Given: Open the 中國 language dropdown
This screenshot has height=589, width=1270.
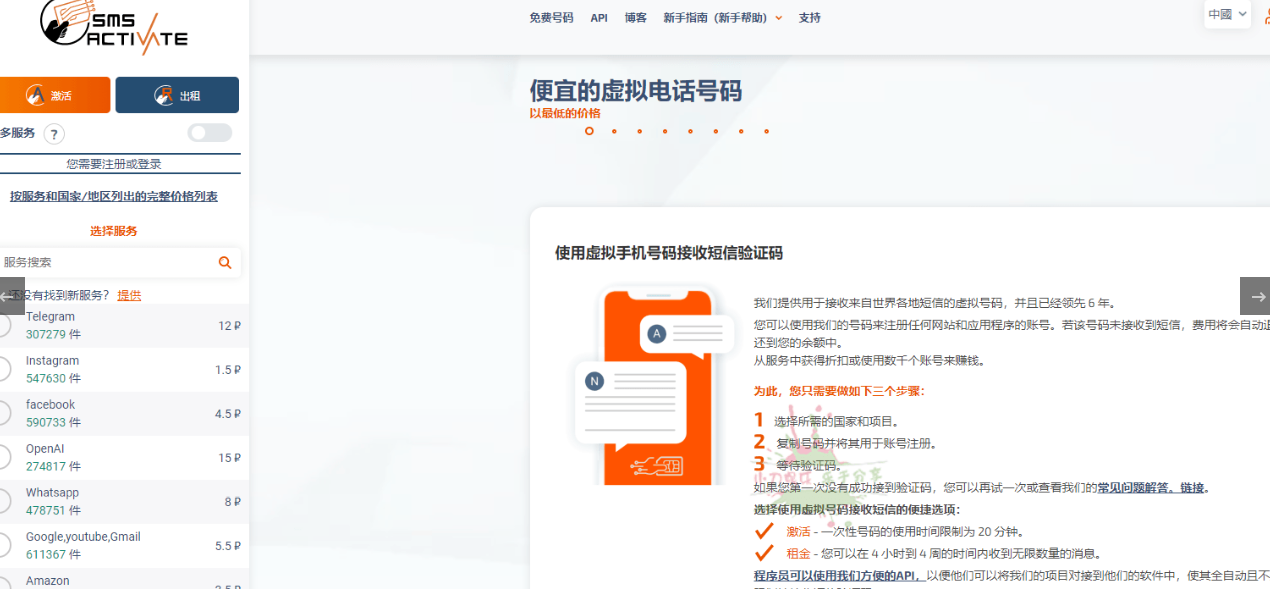Looking at the screenshot, I should pyautogui.click(x=1227, y=14).
